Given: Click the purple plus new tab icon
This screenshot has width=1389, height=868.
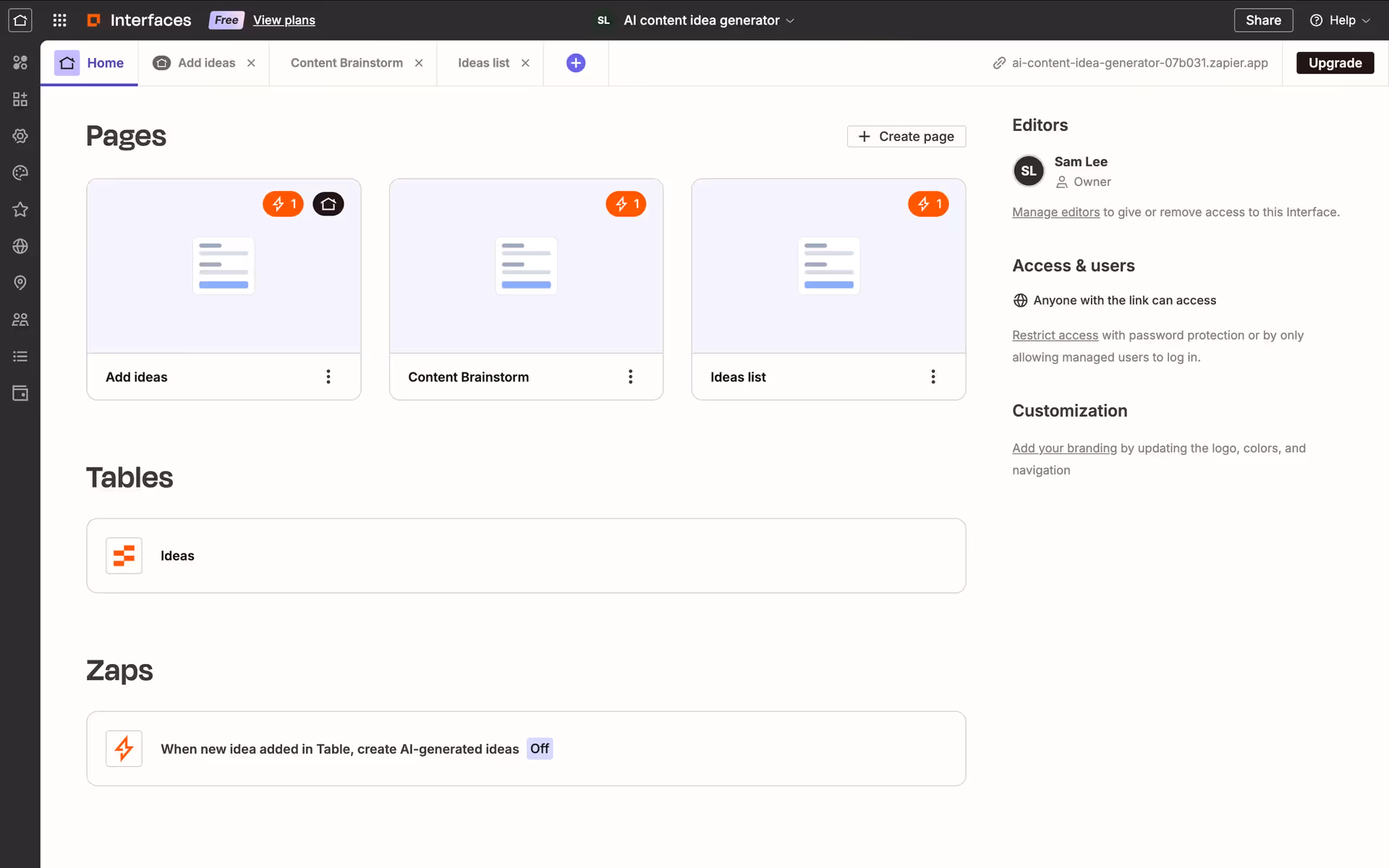Looking at the screenshot, I should (x=576, y=63).
